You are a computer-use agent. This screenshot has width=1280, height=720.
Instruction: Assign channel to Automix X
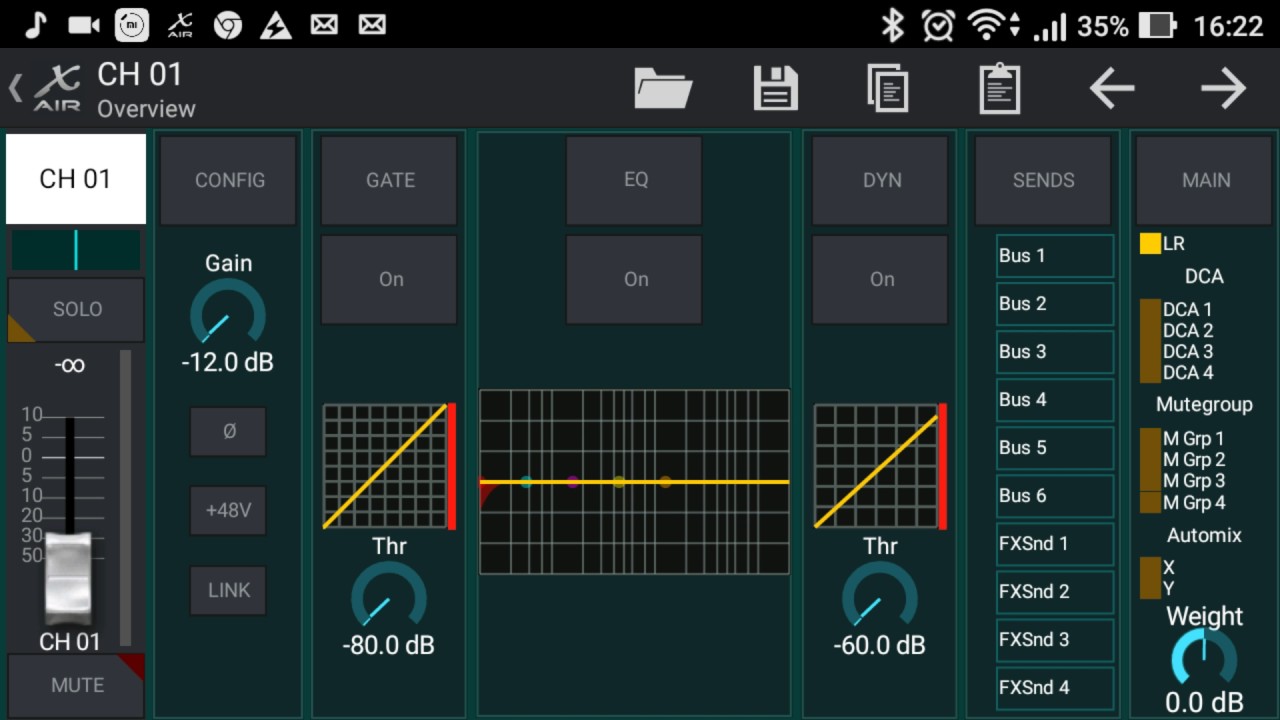coord(1157,567)
